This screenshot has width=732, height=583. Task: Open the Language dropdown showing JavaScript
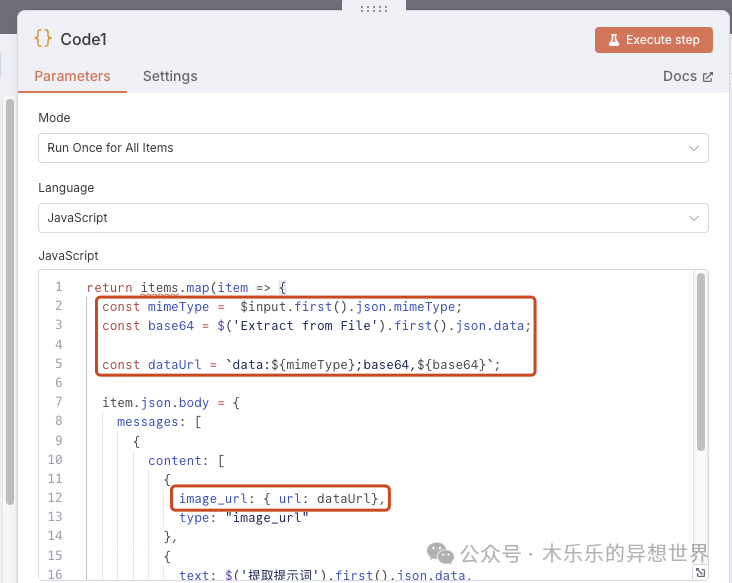[x=373, y=218]
